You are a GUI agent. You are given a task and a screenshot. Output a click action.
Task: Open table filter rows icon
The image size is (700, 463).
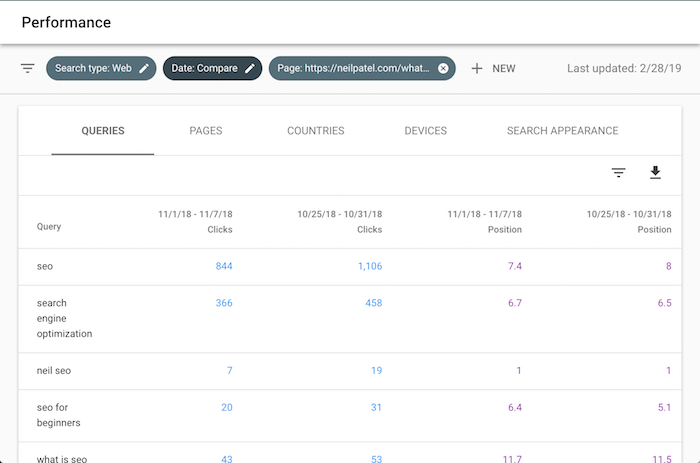click(x=618, y=172)
